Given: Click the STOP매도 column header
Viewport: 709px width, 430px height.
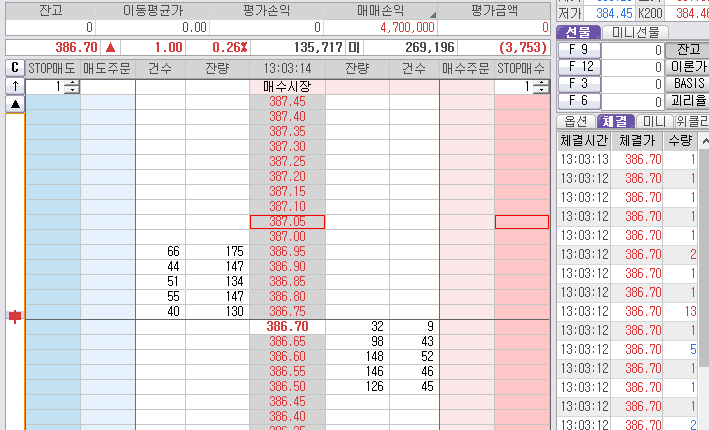Looking at the screenshot, I should 52,68.
